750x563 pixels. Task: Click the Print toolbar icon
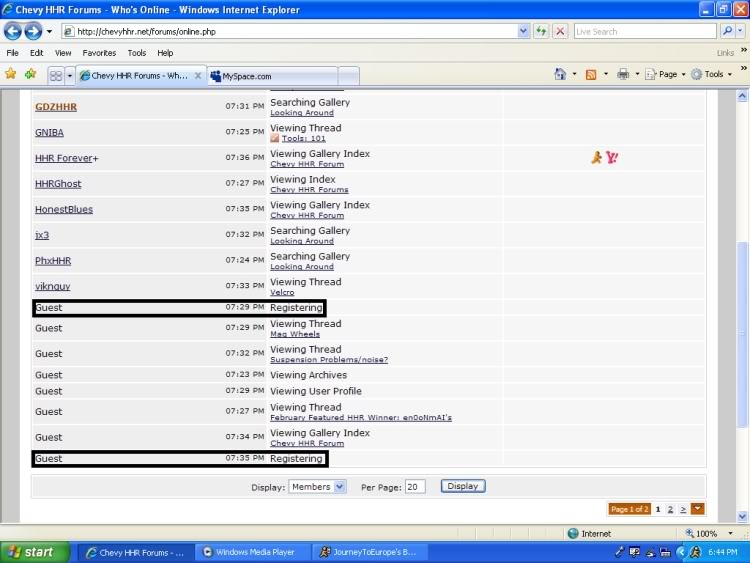point(623,74)
